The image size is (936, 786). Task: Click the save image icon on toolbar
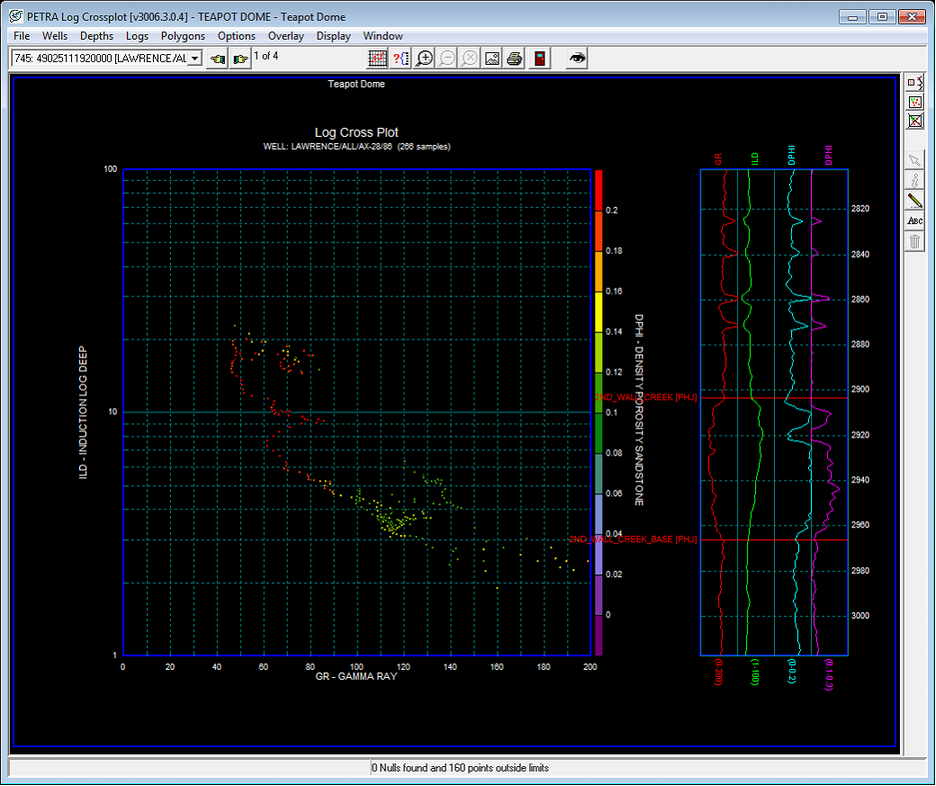pos(492,58)
